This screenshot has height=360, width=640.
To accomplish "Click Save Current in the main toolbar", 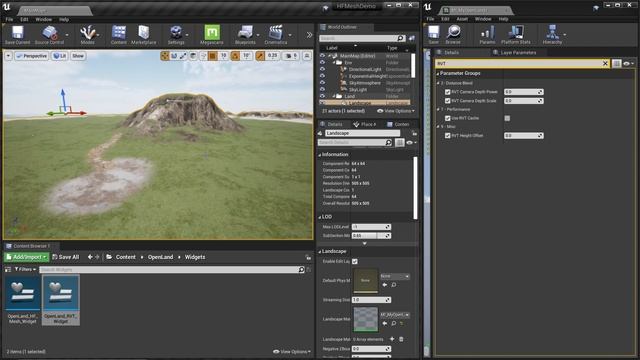I will [x=17, y=35].
